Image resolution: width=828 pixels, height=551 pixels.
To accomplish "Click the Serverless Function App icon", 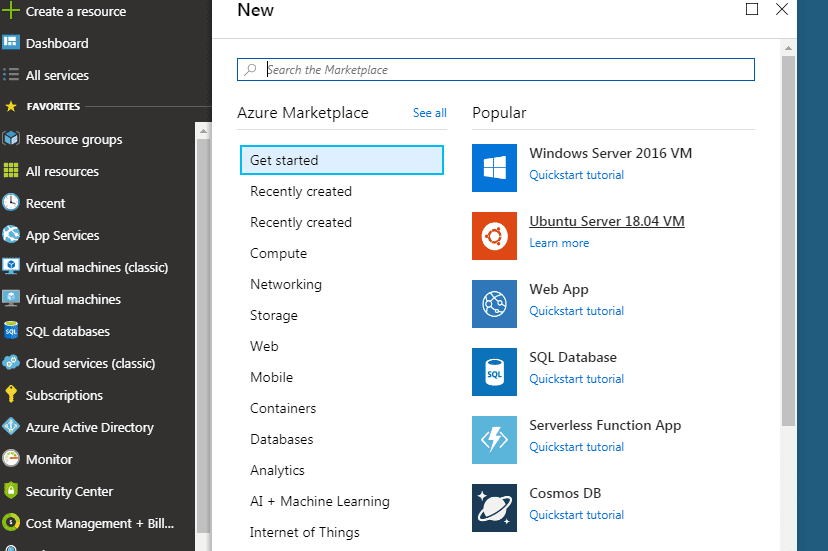I will click(494, 440).
